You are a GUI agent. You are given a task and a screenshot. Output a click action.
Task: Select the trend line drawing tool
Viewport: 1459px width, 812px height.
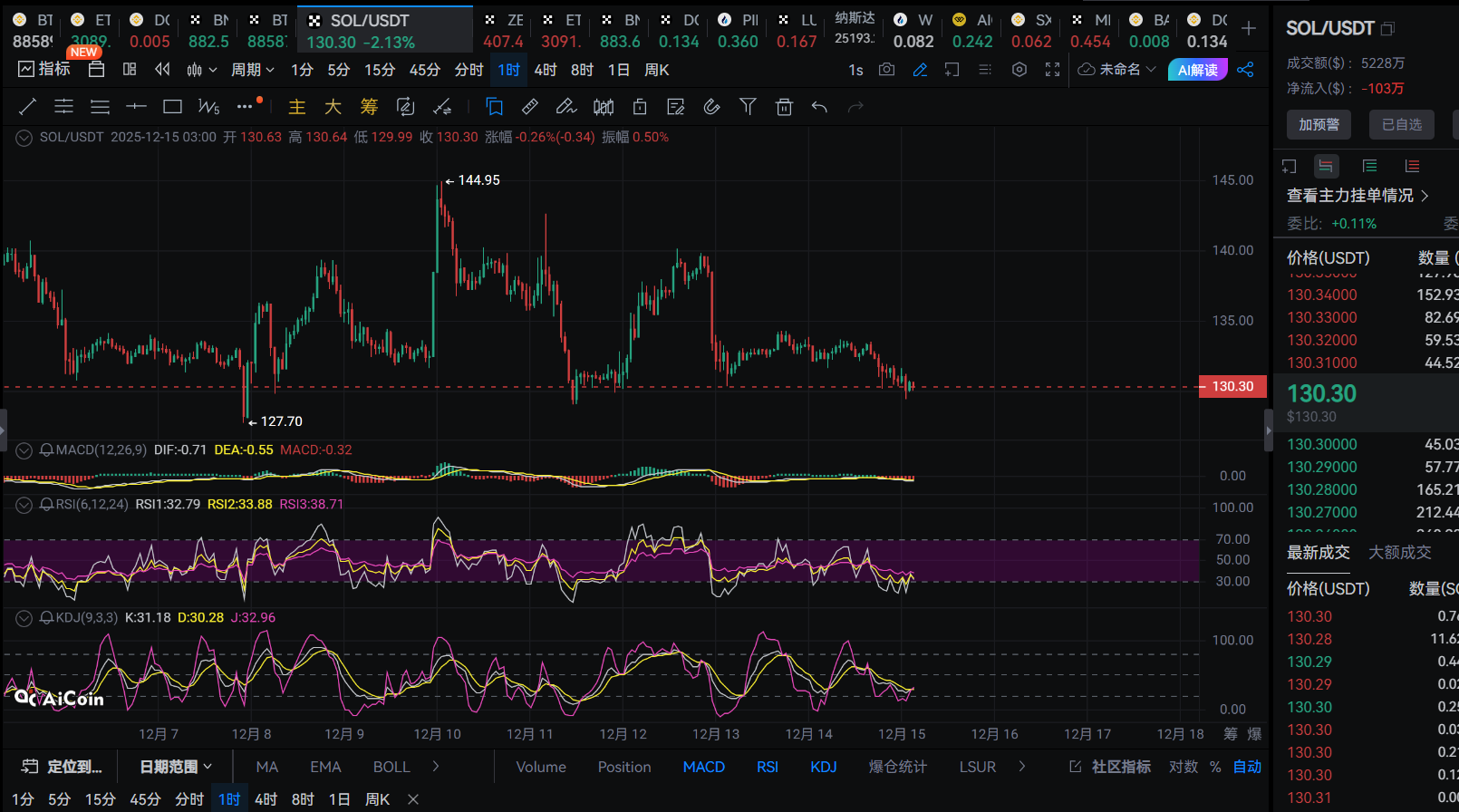coord(27,107)
